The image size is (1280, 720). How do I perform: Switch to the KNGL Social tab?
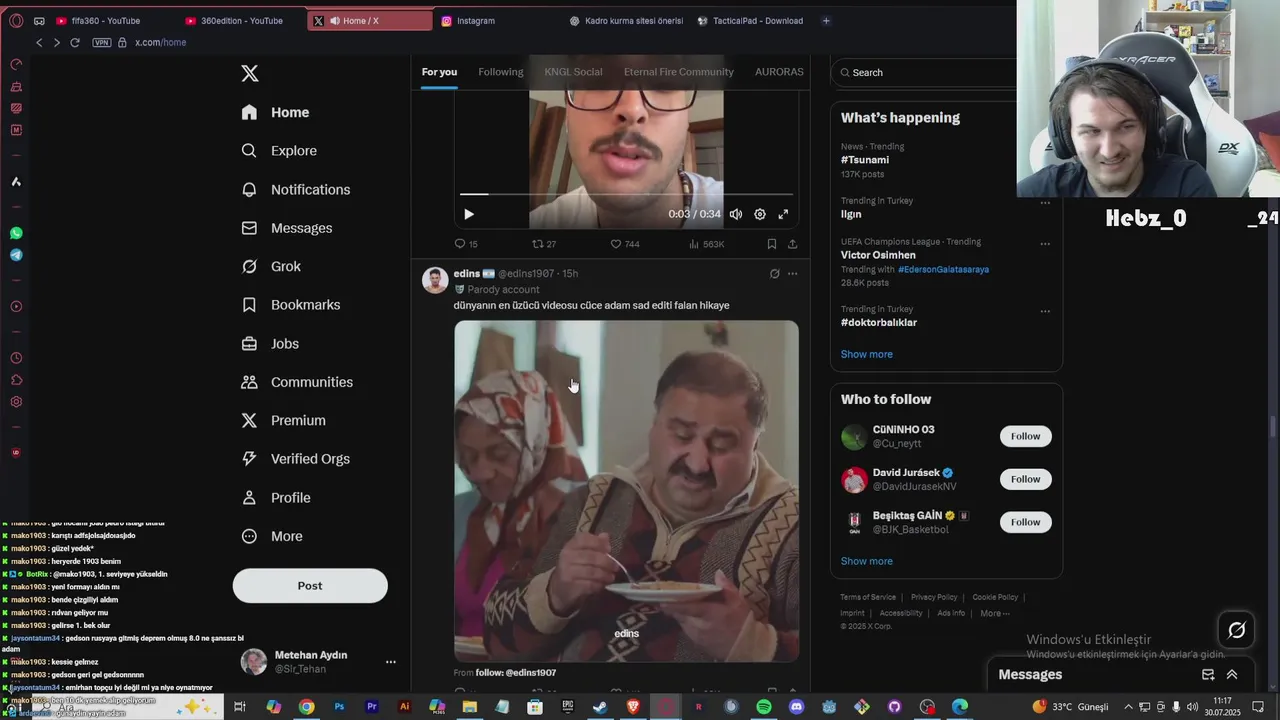point(573,72)
